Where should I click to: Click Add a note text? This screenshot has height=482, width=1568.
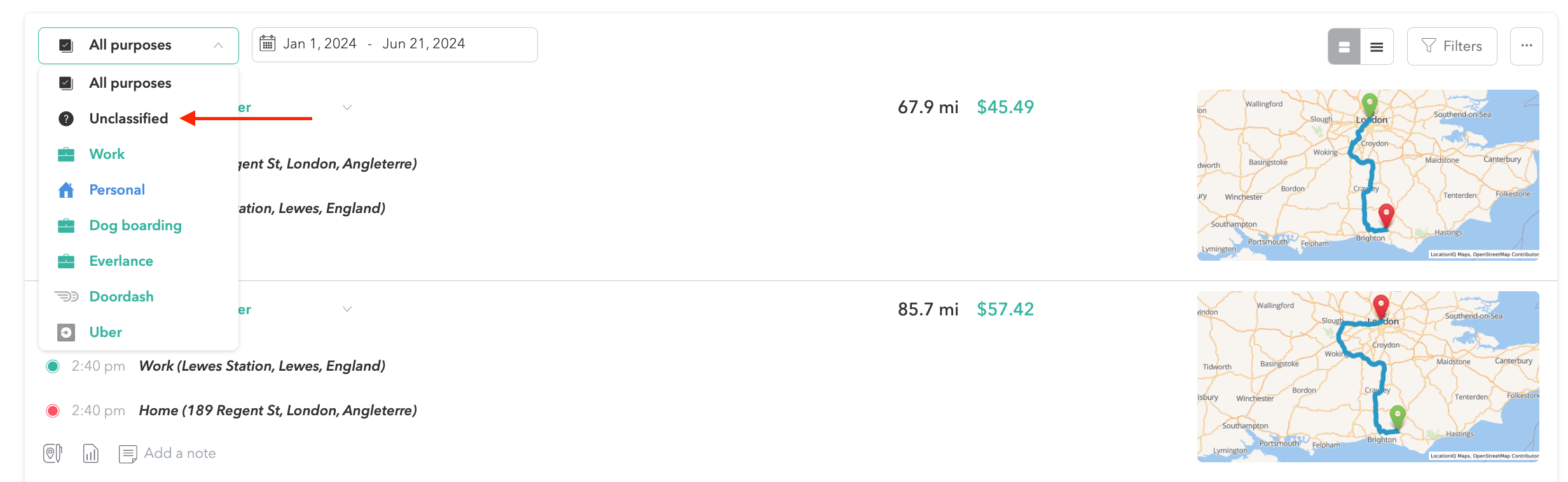pos(180,453)
